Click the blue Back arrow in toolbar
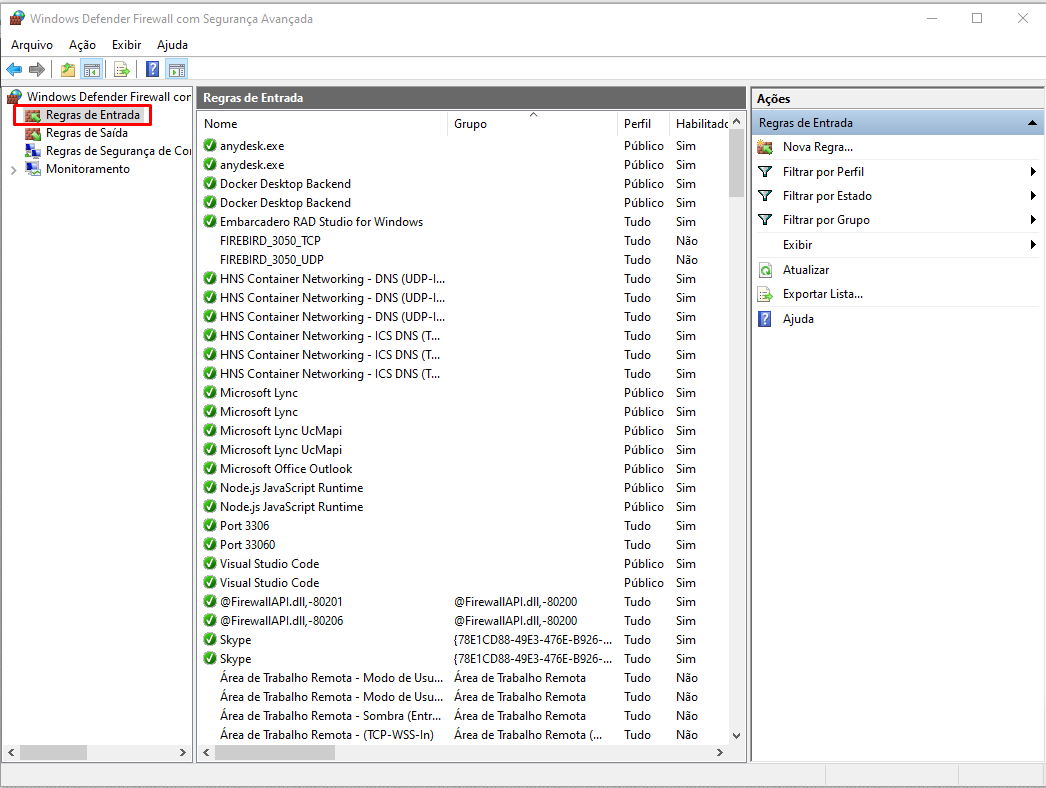 pos(14,69)
